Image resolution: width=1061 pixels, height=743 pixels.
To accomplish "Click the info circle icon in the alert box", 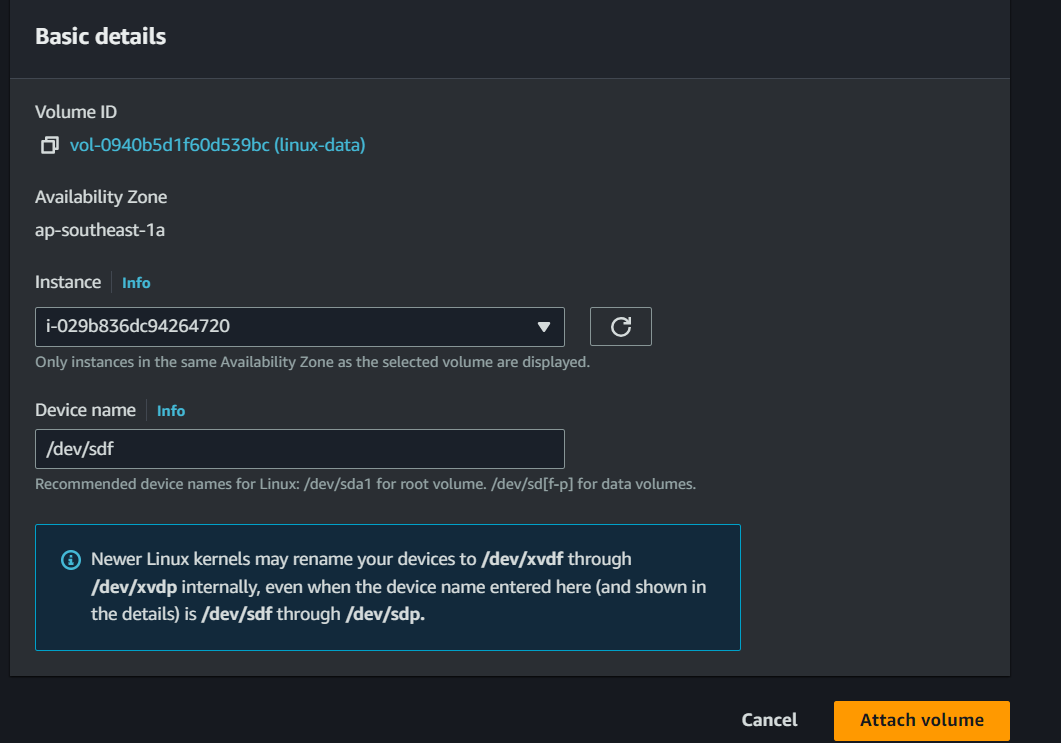I will coord(70,560).
